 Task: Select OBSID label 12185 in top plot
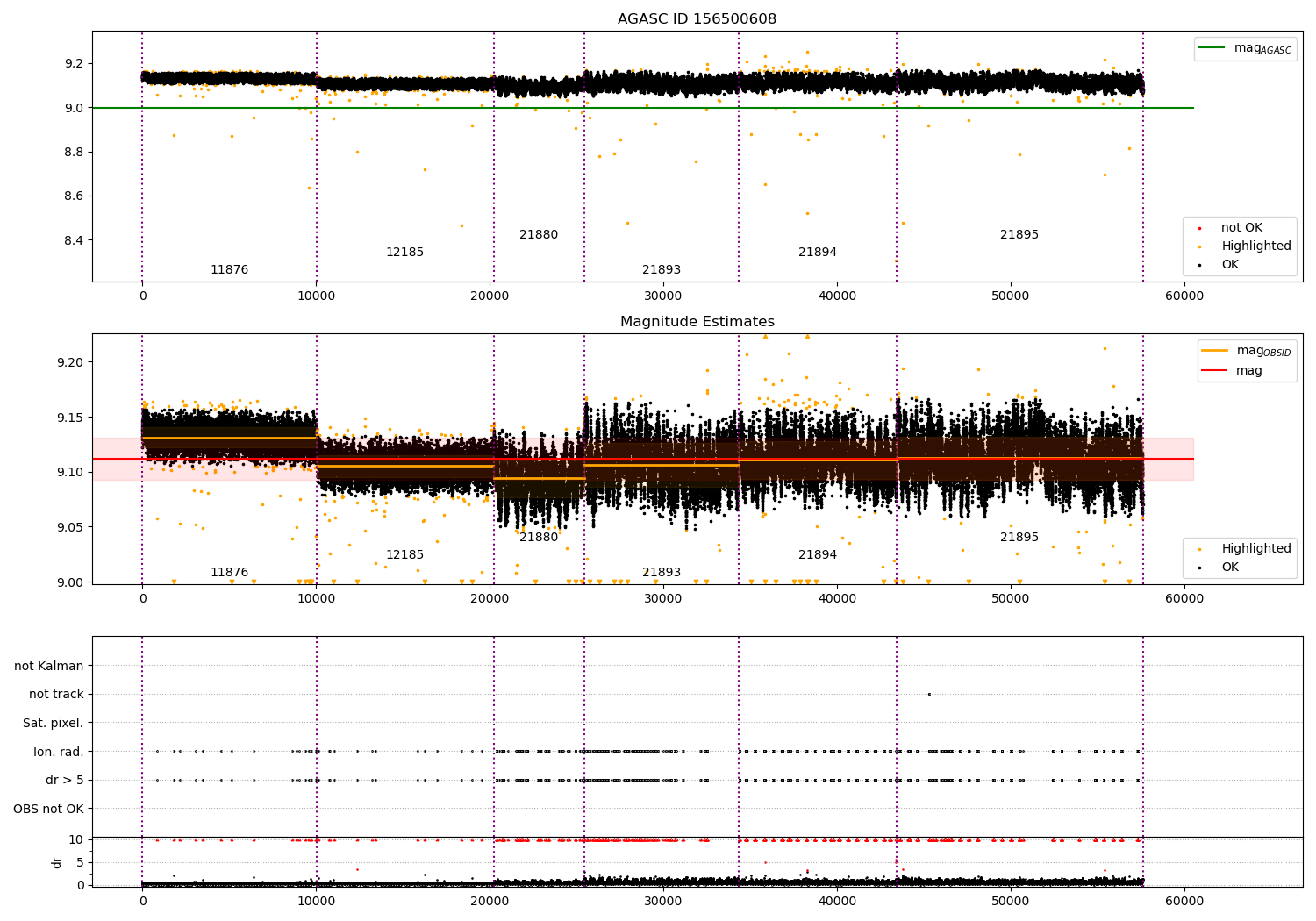pyautogui.click(x=404, y=253)
